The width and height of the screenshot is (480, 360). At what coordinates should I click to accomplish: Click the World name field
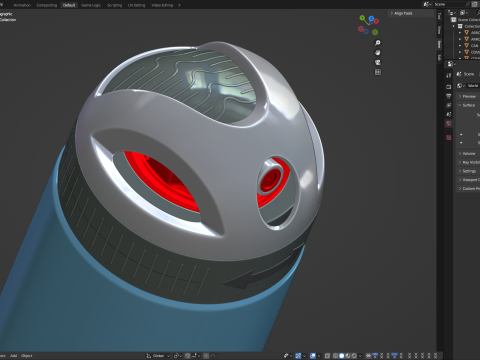pos(473,86)
